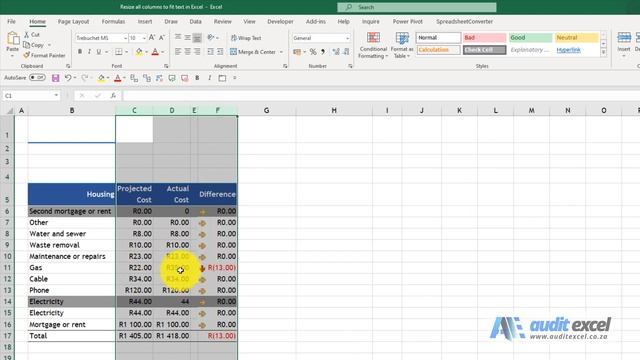The image size is (640, 360).
Task: Cut the selection with Cut
Action: pos(32,35)
